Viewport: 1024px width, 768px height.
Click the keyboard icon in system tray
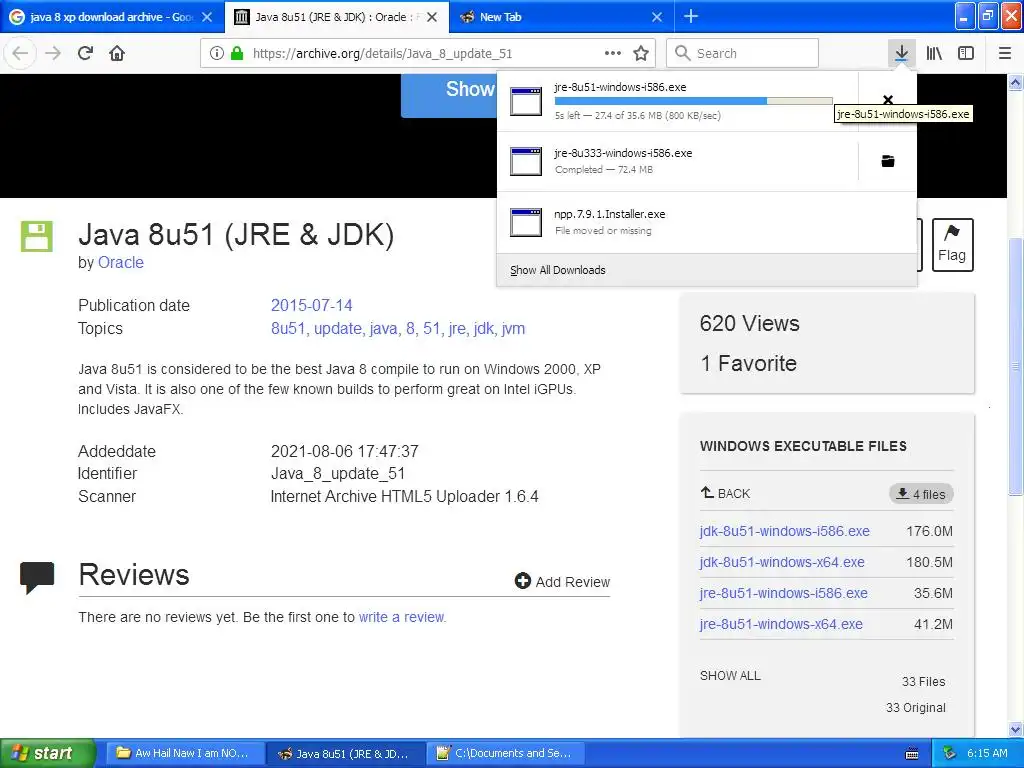click(912, 754)
